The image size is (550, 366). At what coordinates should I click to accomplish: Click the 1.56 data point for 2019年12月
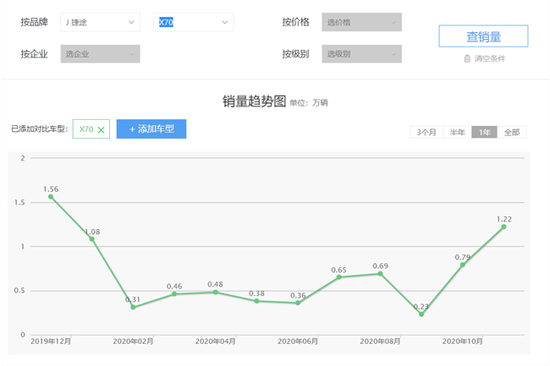(x=51, y=197)
